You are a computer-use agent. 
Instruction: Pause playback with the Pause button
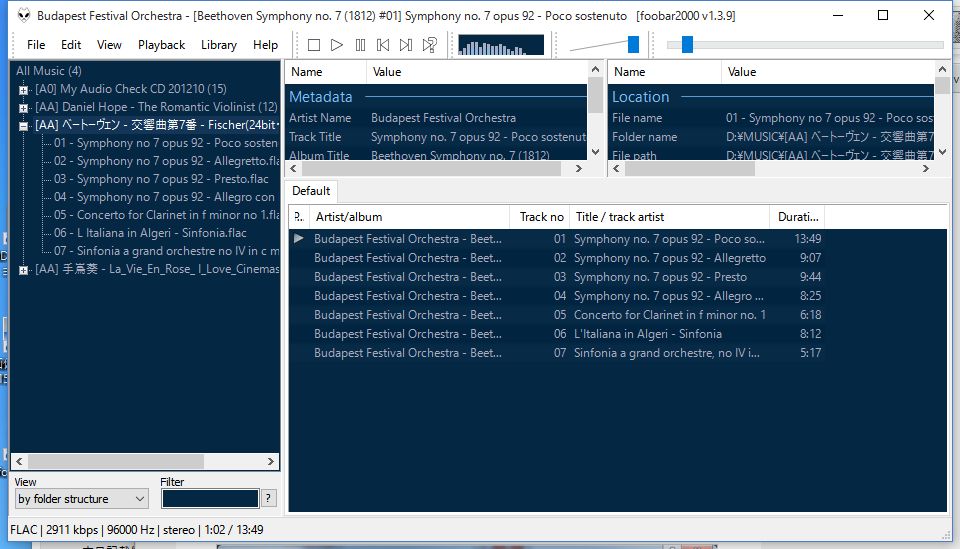pyautogui.click(x=360, y=45)
